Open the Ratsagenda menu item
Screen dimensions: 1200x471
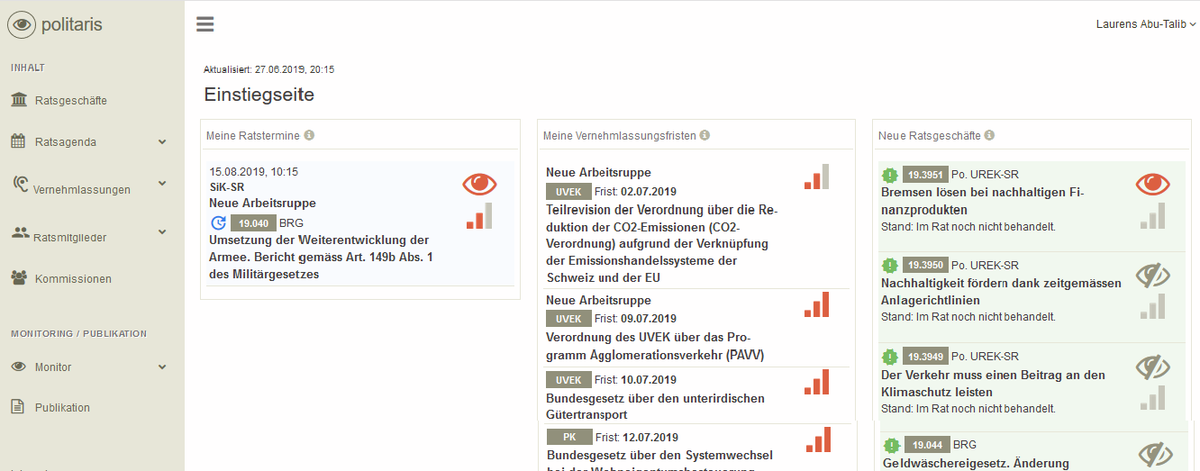click(x=65, y=142)
